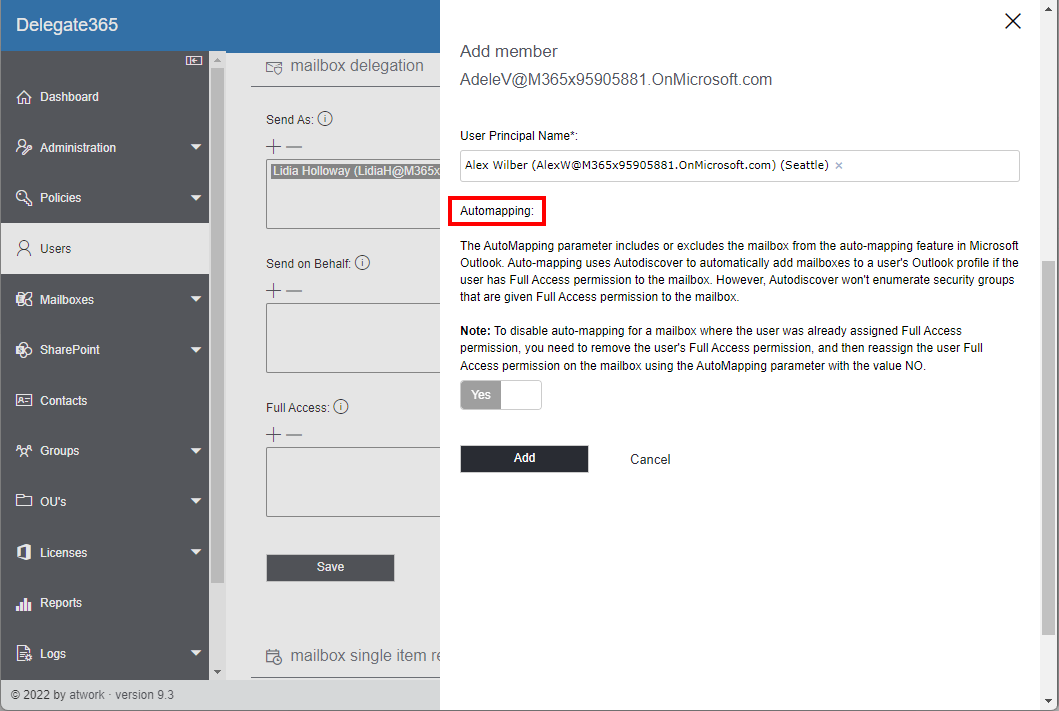Click into the User Principal Name field

tap(740, 166)
